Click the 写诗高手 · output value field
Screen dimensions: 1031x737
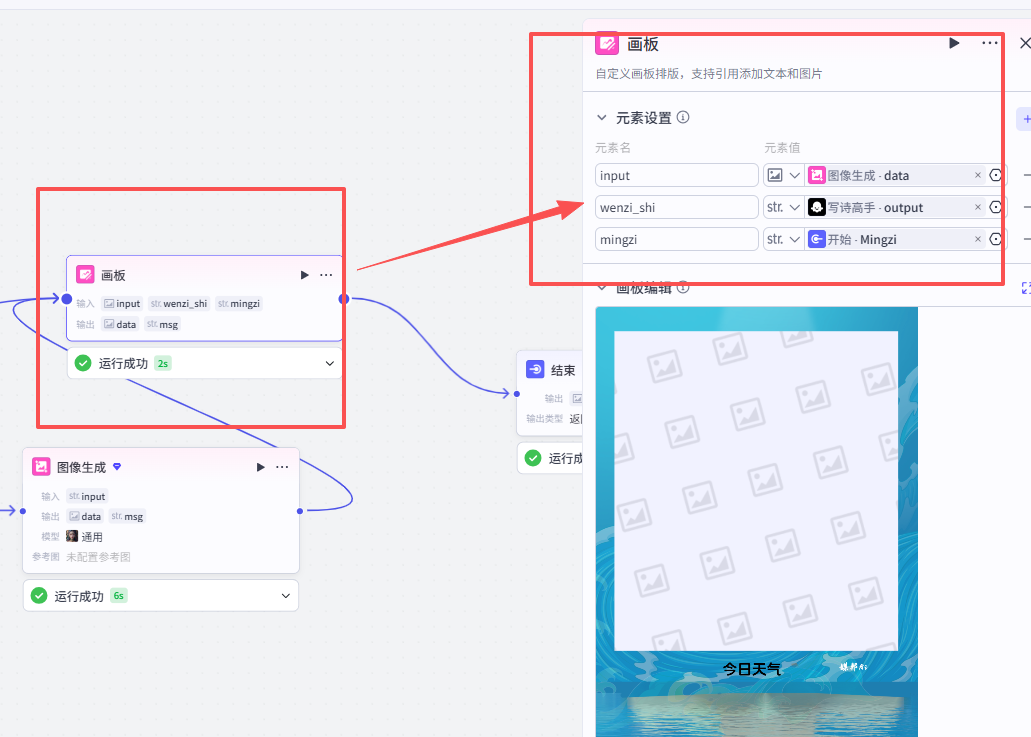point(895,208)
